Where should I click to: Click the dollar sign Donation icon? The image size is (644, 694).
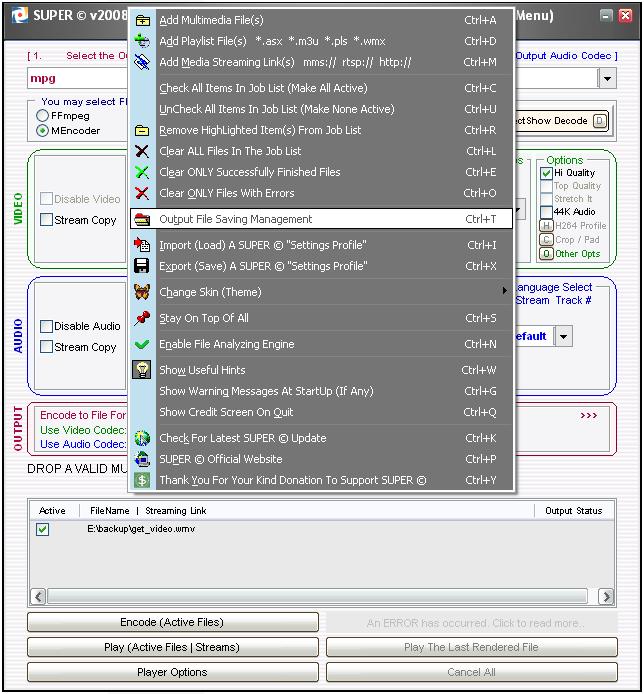142,480
